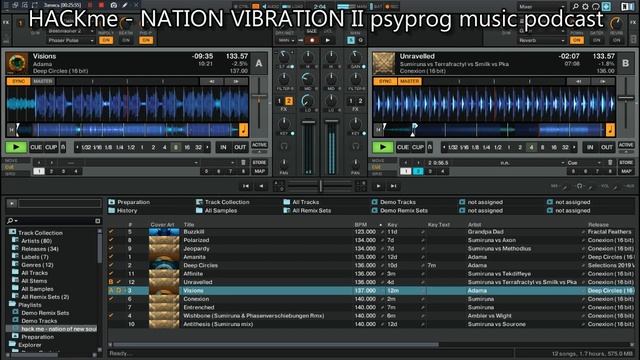This screenshot has height=360, width=640.
Task: Click tempo bend left on Deck B
Action: (x=578, y=82)
